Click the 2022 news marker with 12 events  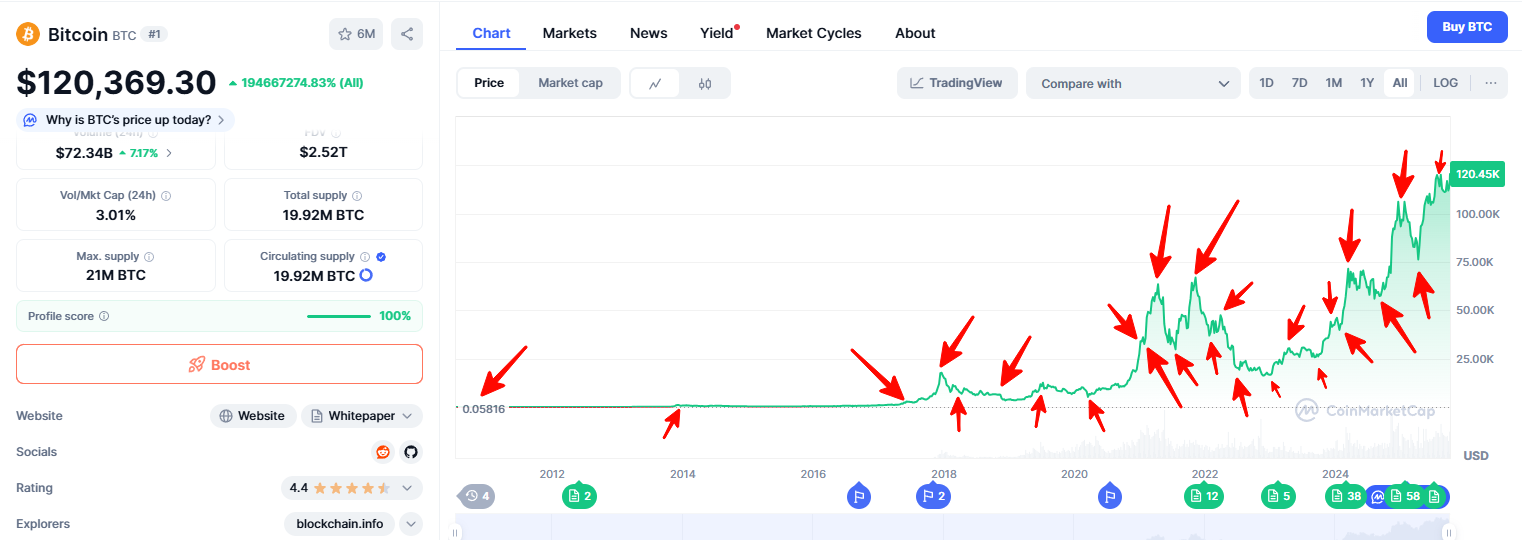pyautogui.click(x=1204, y=495)
